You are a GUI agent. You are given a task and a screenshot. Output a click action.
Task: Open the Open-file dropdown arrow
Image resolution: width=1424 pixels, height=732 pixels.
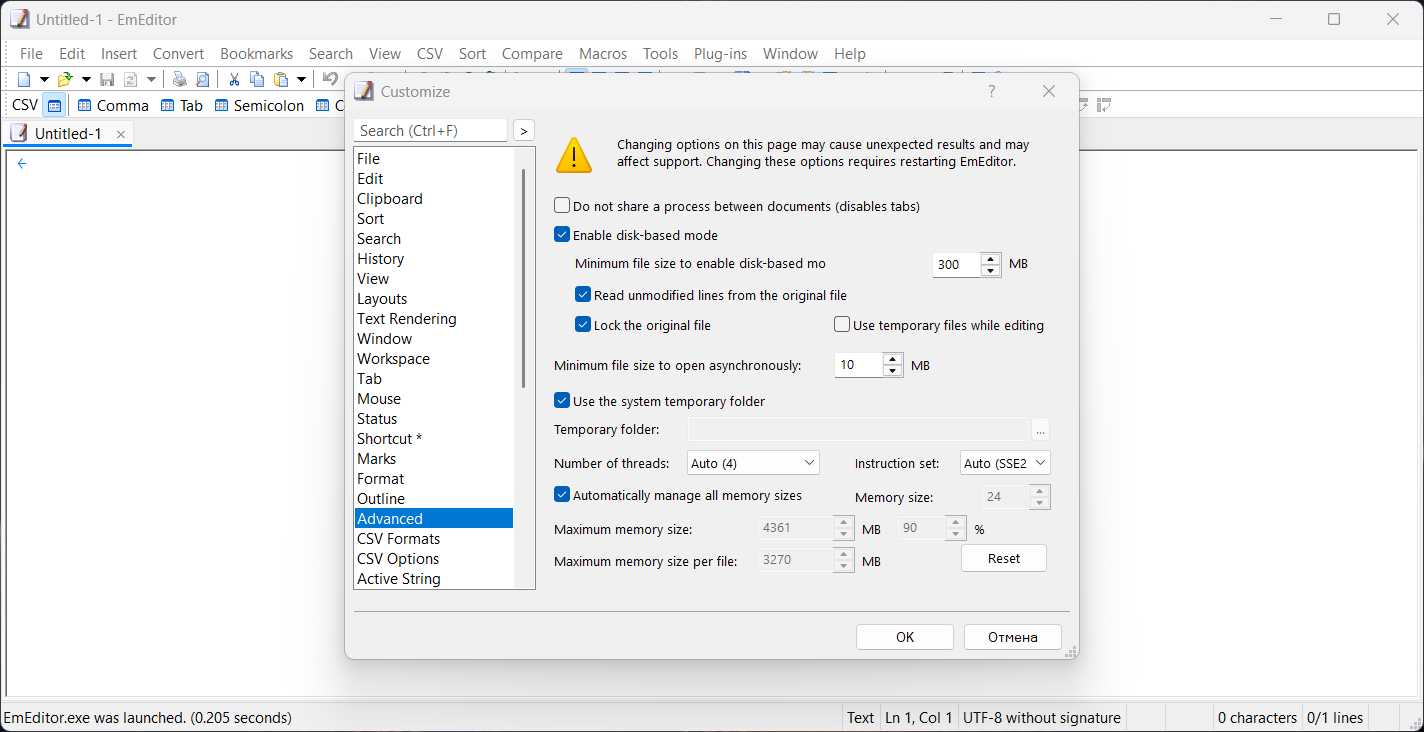pyautogui.click(x=86, y=79)
